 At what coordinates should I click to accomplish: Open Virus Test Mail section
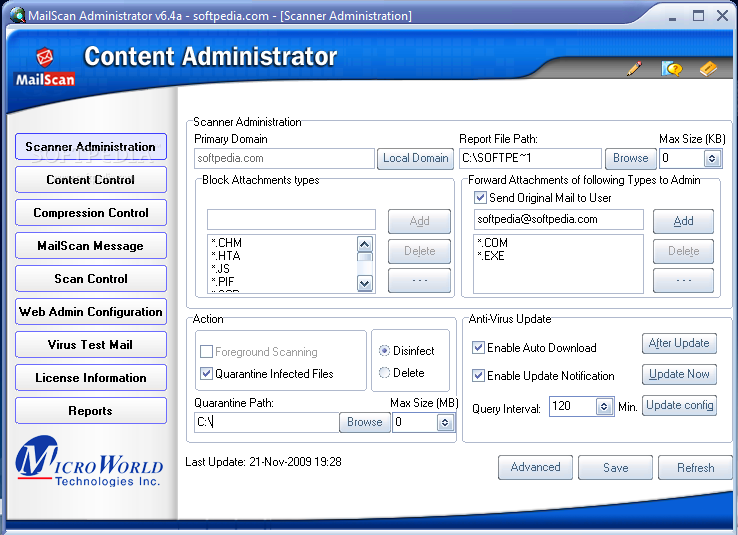(91, 344)
